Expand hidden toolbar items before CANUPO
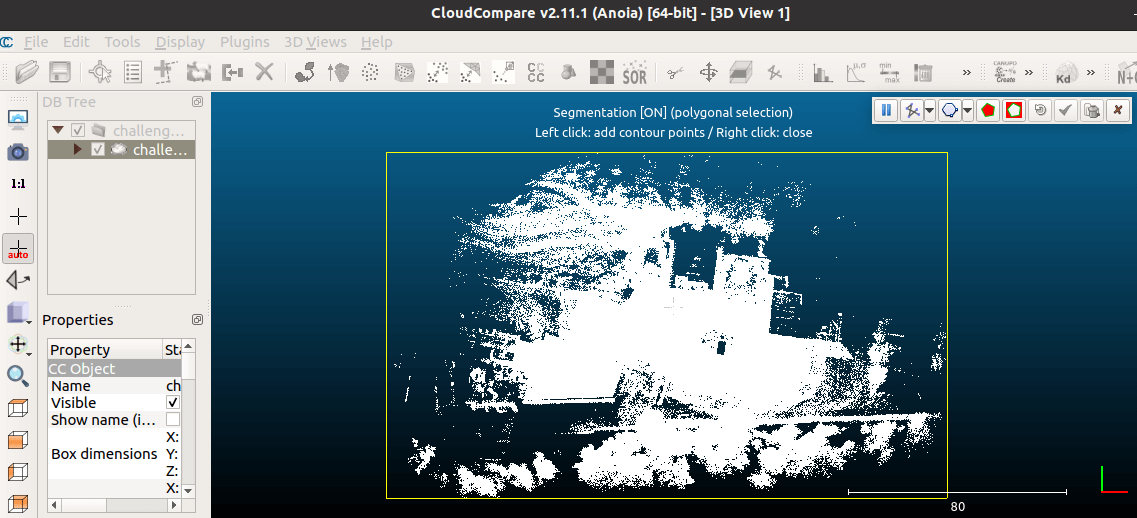 967,72
